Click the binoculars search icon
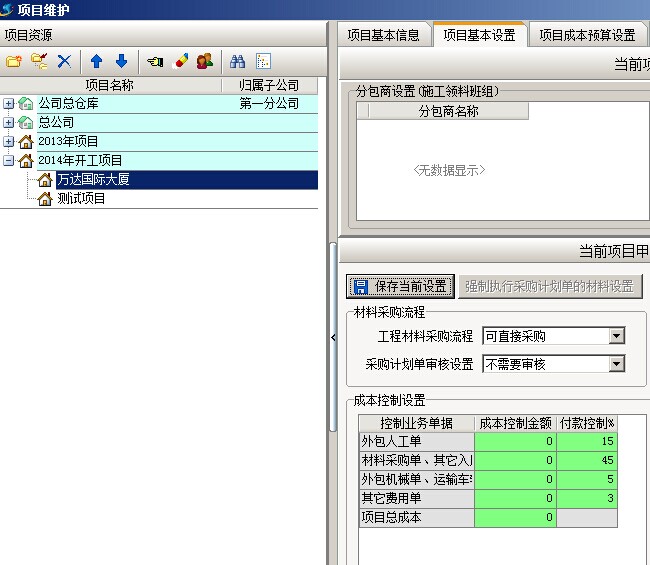Image resolution: width=650 pixels, height=565 pixels. click(x=238, y=61)
